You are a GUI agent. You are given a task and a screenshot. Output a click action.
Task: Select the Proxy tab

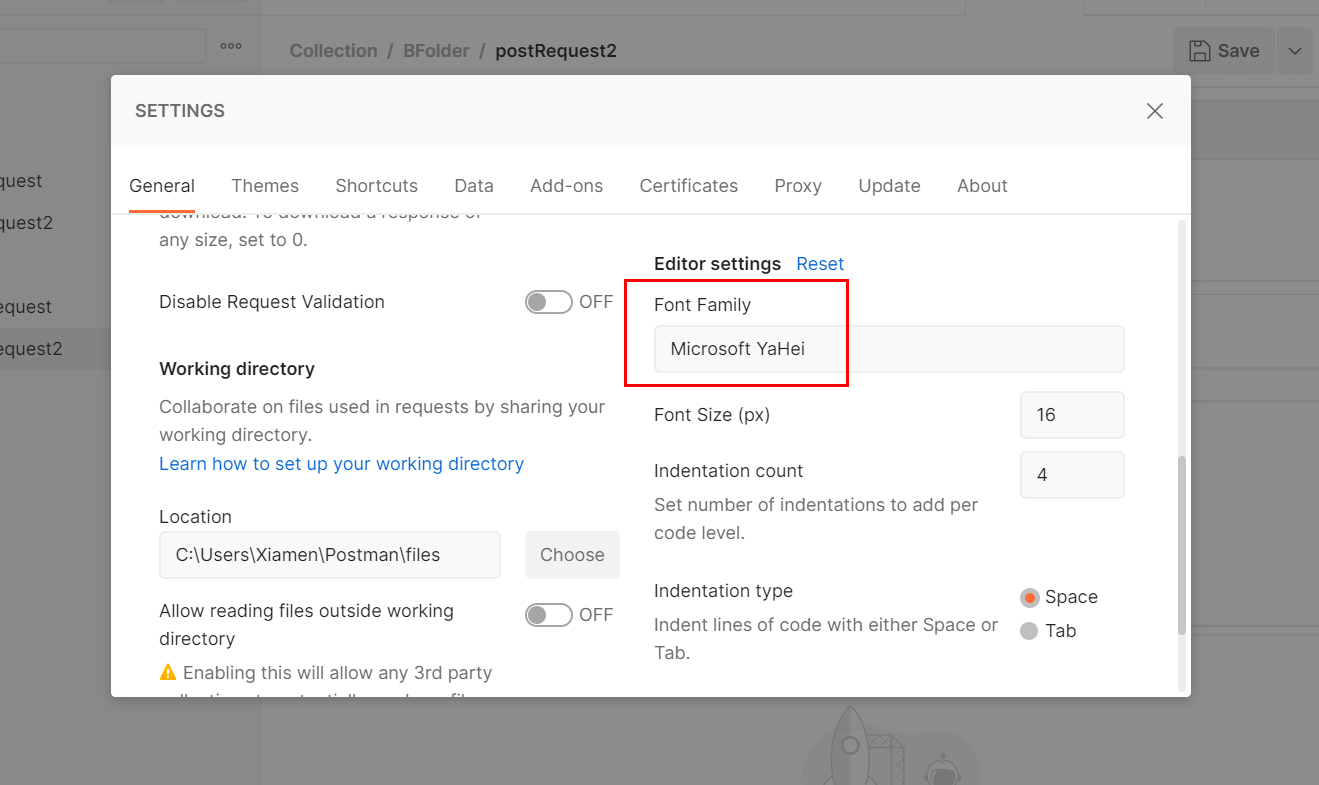click(x=798, y=186)
